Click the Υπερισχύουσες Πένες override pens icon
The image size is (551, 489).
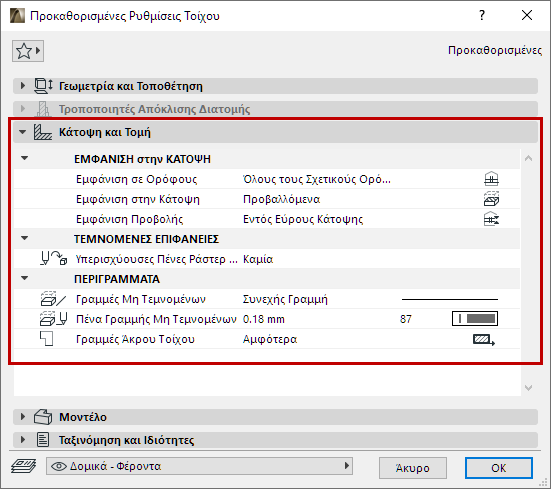[x=53, y=259]
